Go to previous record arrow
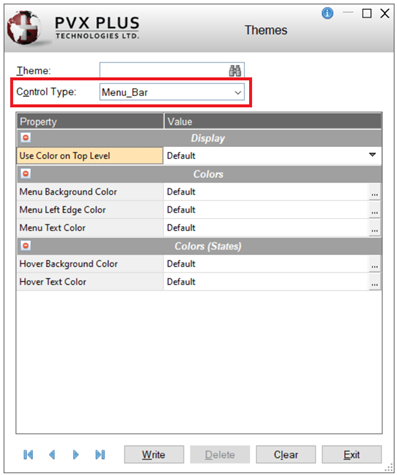This screenshot has height=475, width=397. [52, 454]
